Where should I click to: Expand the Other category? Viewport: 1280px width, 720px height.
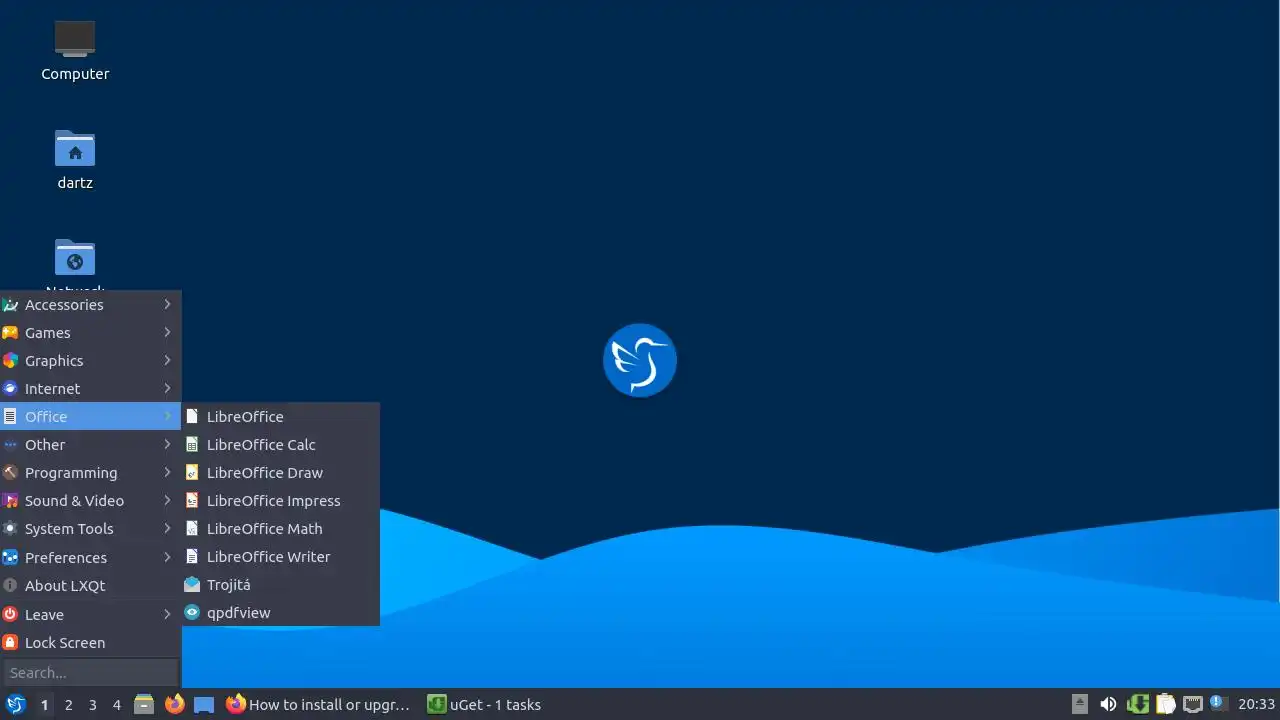(x=90, y=445)
